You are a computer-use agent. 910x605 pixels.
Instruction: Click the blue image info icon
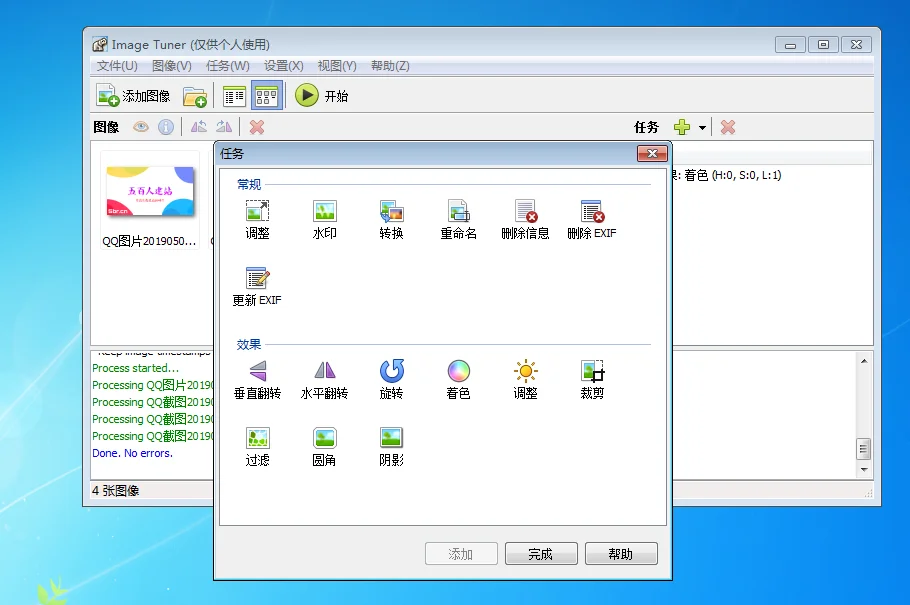(x=166, y=127)
